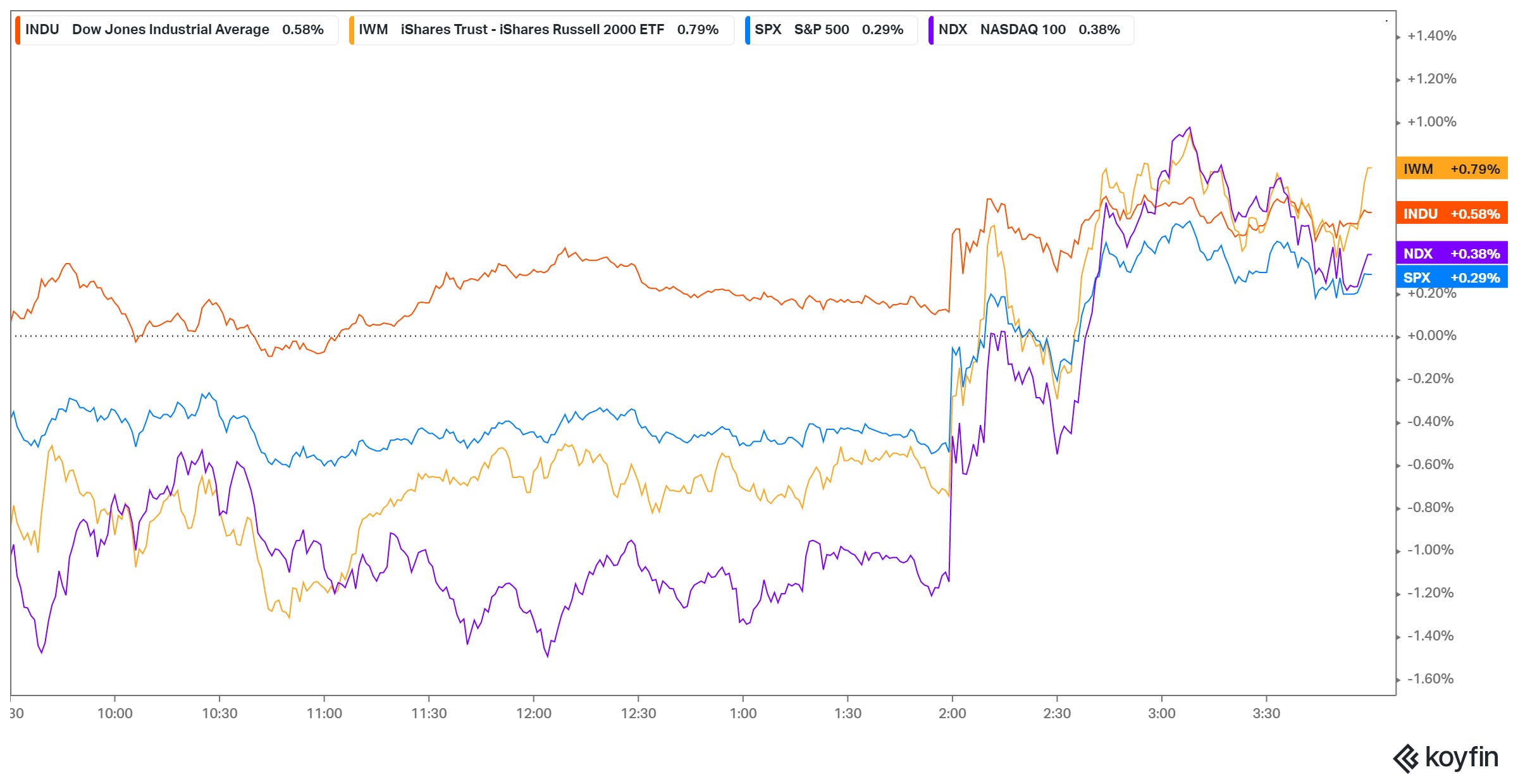
Task: Click the INDU +0.58% price tag
Action: point(1452,214)
